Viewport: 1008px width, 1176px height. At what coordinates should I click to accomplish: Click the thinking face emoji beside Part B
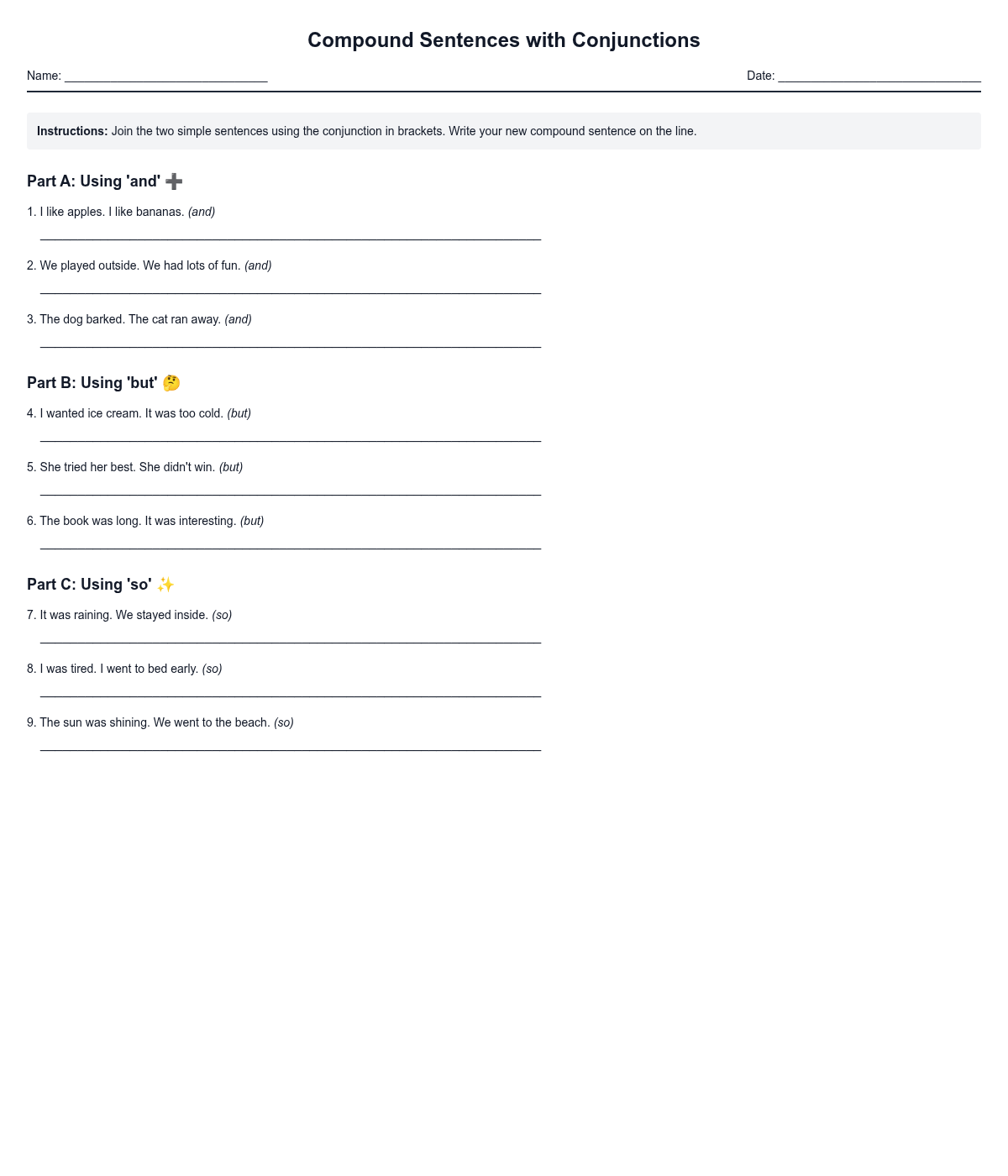tap(171, 383)
